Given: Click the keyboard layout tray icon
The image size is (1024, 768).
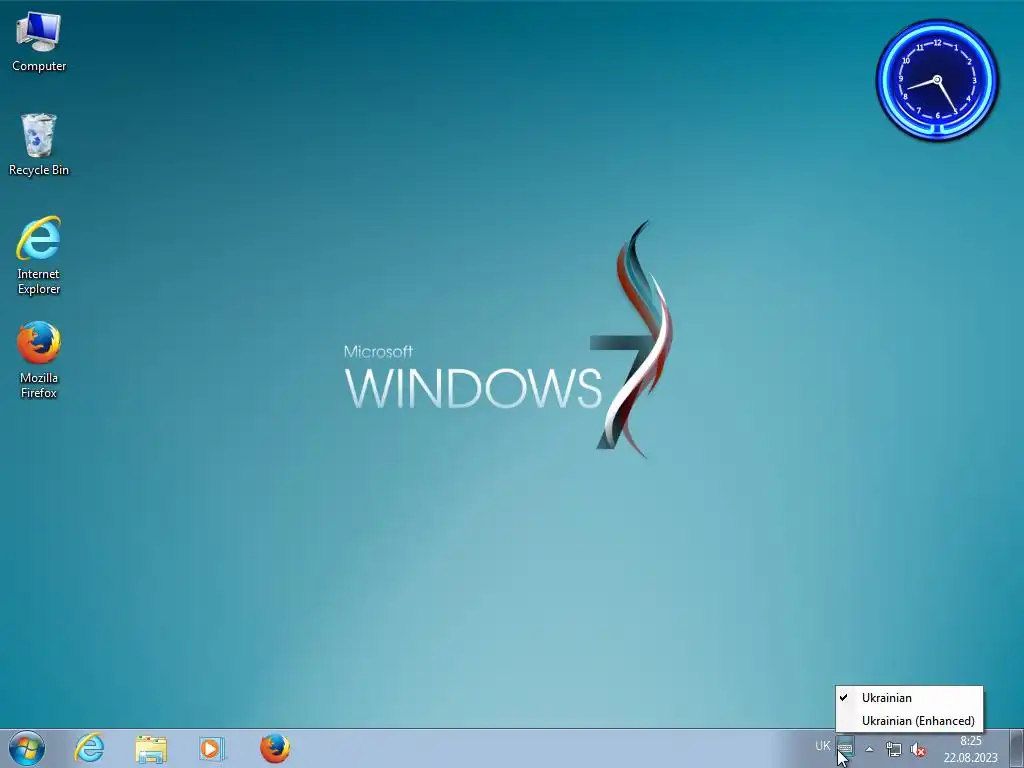Looking at the screenshot, I should point(845,746).
